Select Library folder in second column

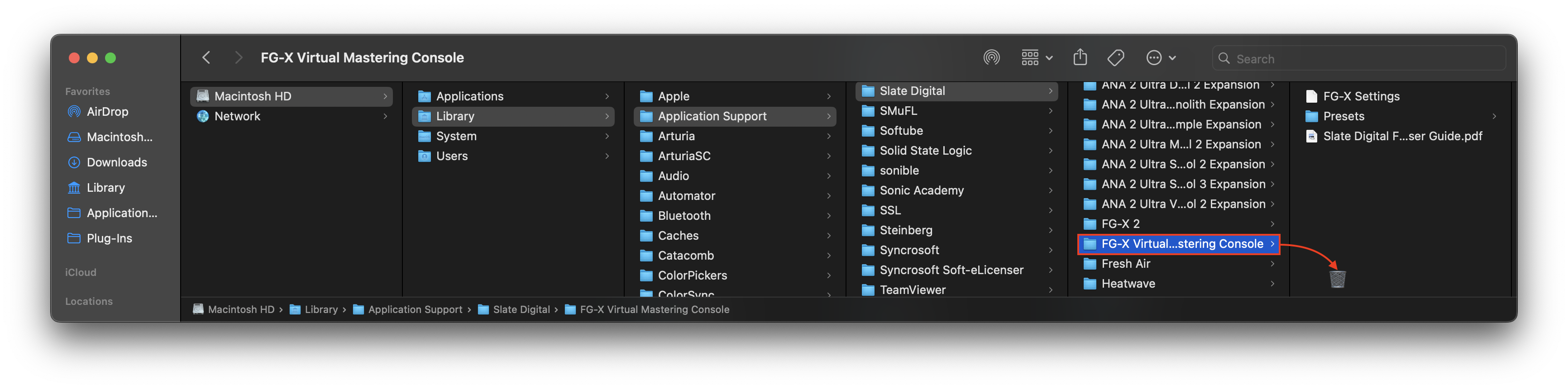tap(512, 116)
